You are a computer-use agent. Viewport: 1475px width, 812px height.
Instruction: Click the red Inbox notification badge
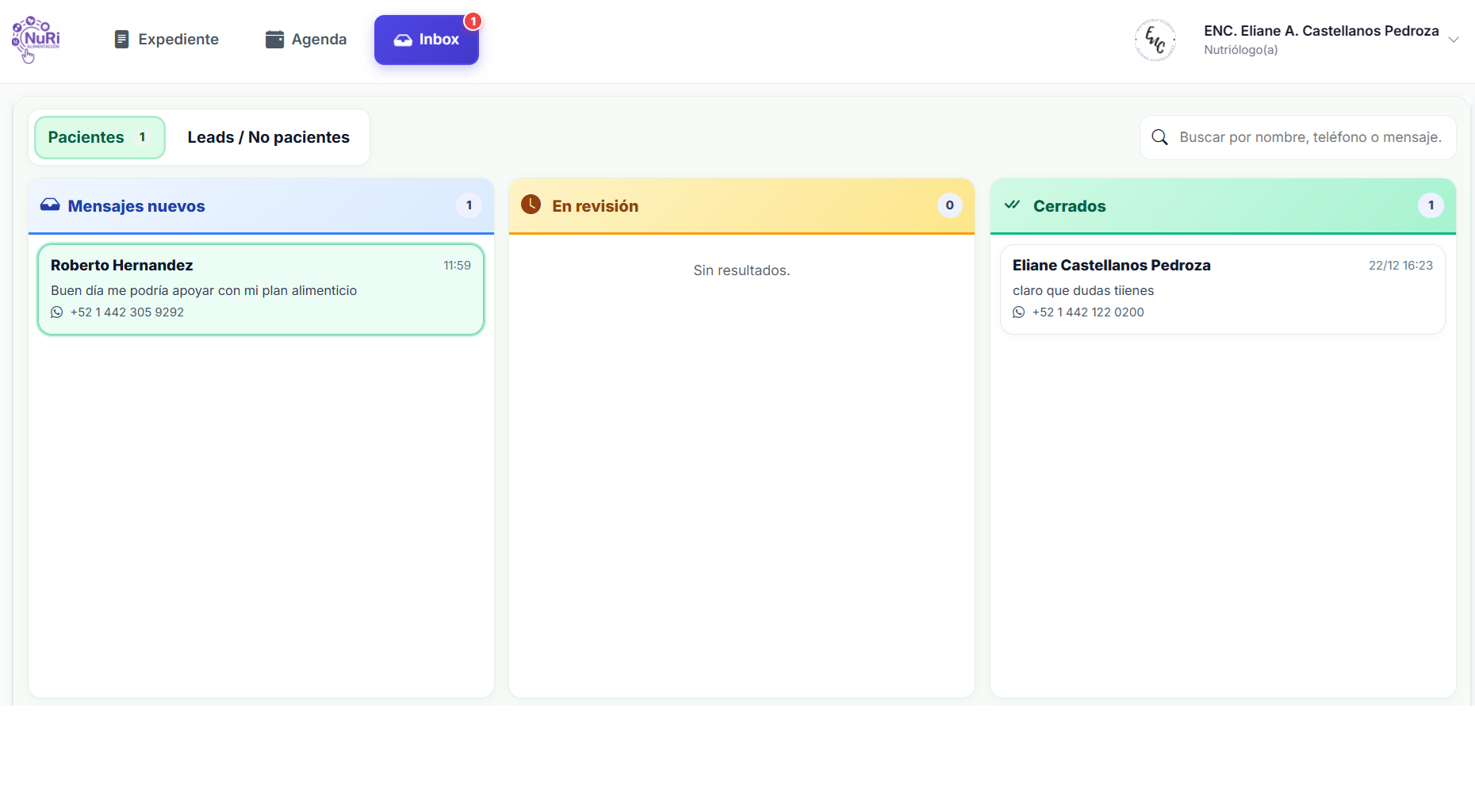click(473, 21)
